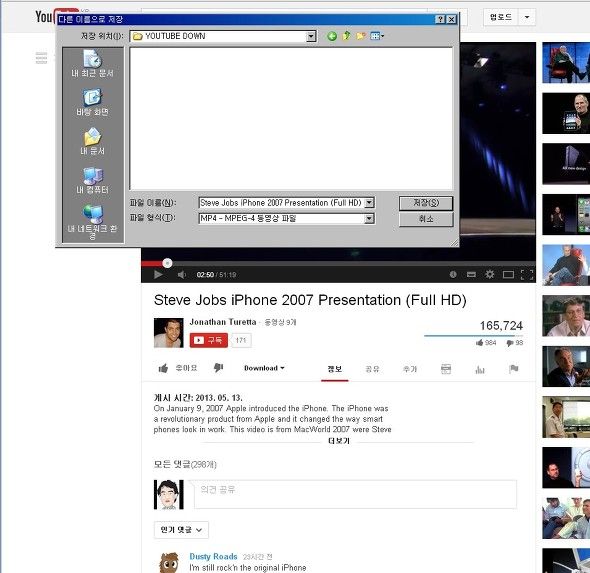Open YouTube guide hamburger menu icon
The width and height of the screenshot is (590, 573).
click(x=41, y=58)
